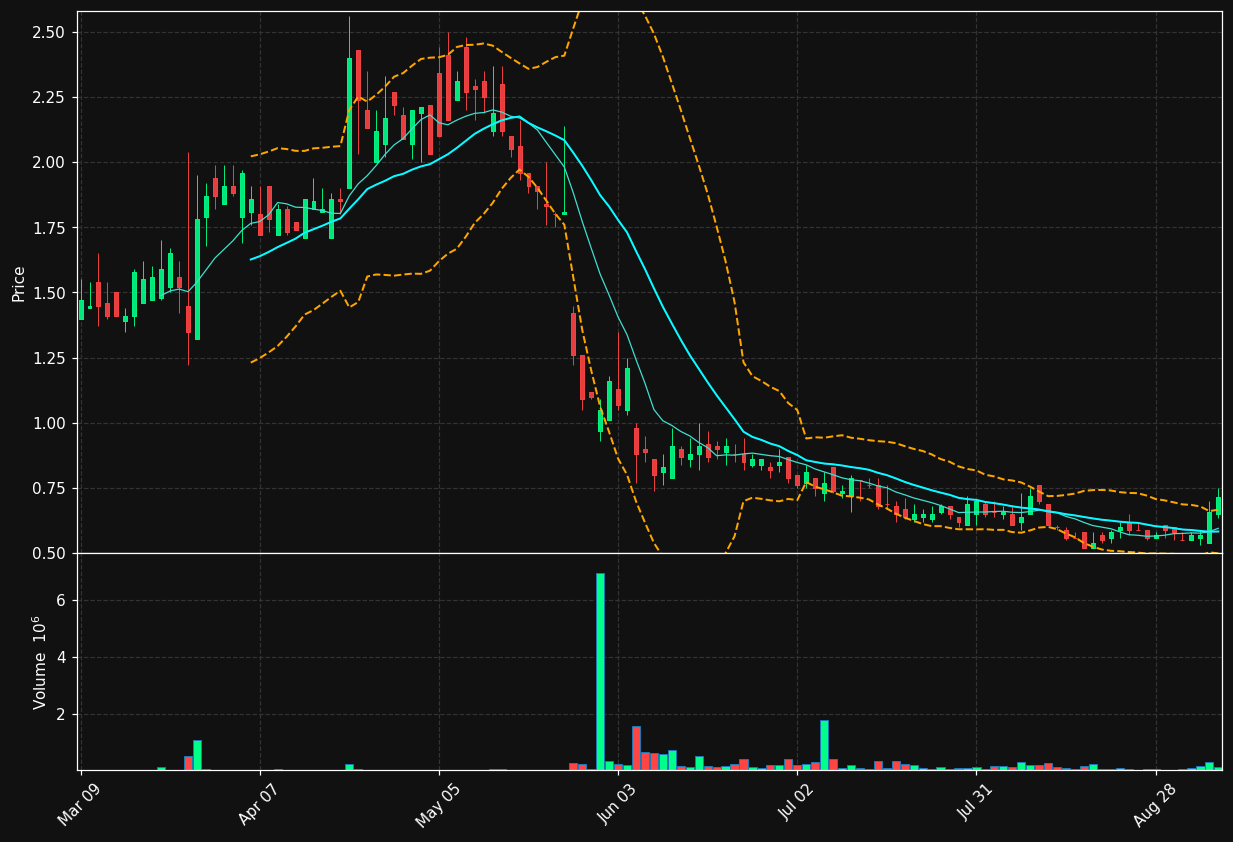Image resolution: width=1233 pixels, height=842 pixels.
Task: Click the volume axis 4 label
Action: 61,657
